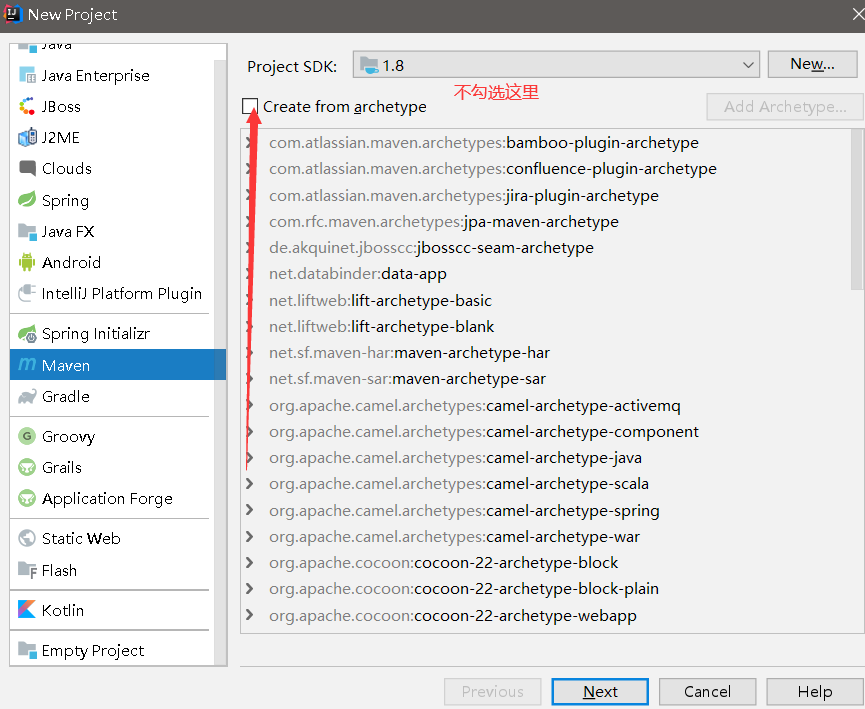Select camel-archetype-activemq row
Image resolution: width=865 pixels, height=709 pixels.
[x=546, y=406]
